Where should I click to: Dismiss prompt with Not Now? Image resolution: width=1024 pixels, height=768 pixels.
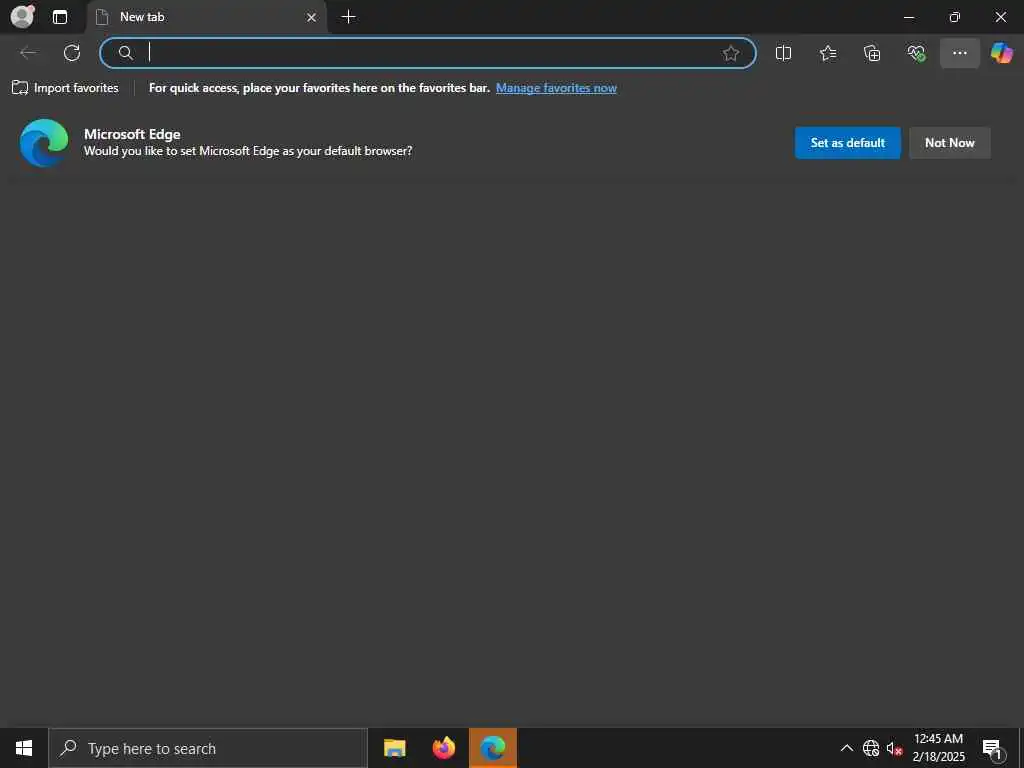click(x=950, y=142)
